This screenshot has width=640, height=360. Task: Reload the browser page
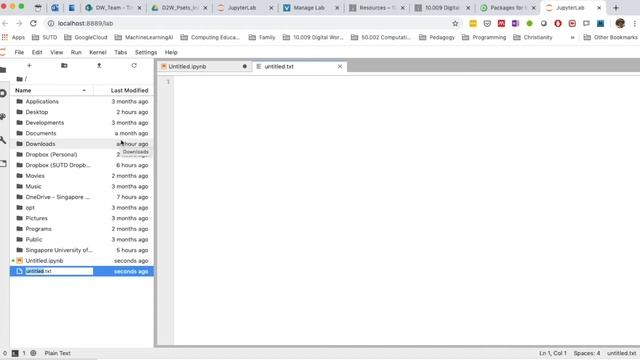[33, 24]
